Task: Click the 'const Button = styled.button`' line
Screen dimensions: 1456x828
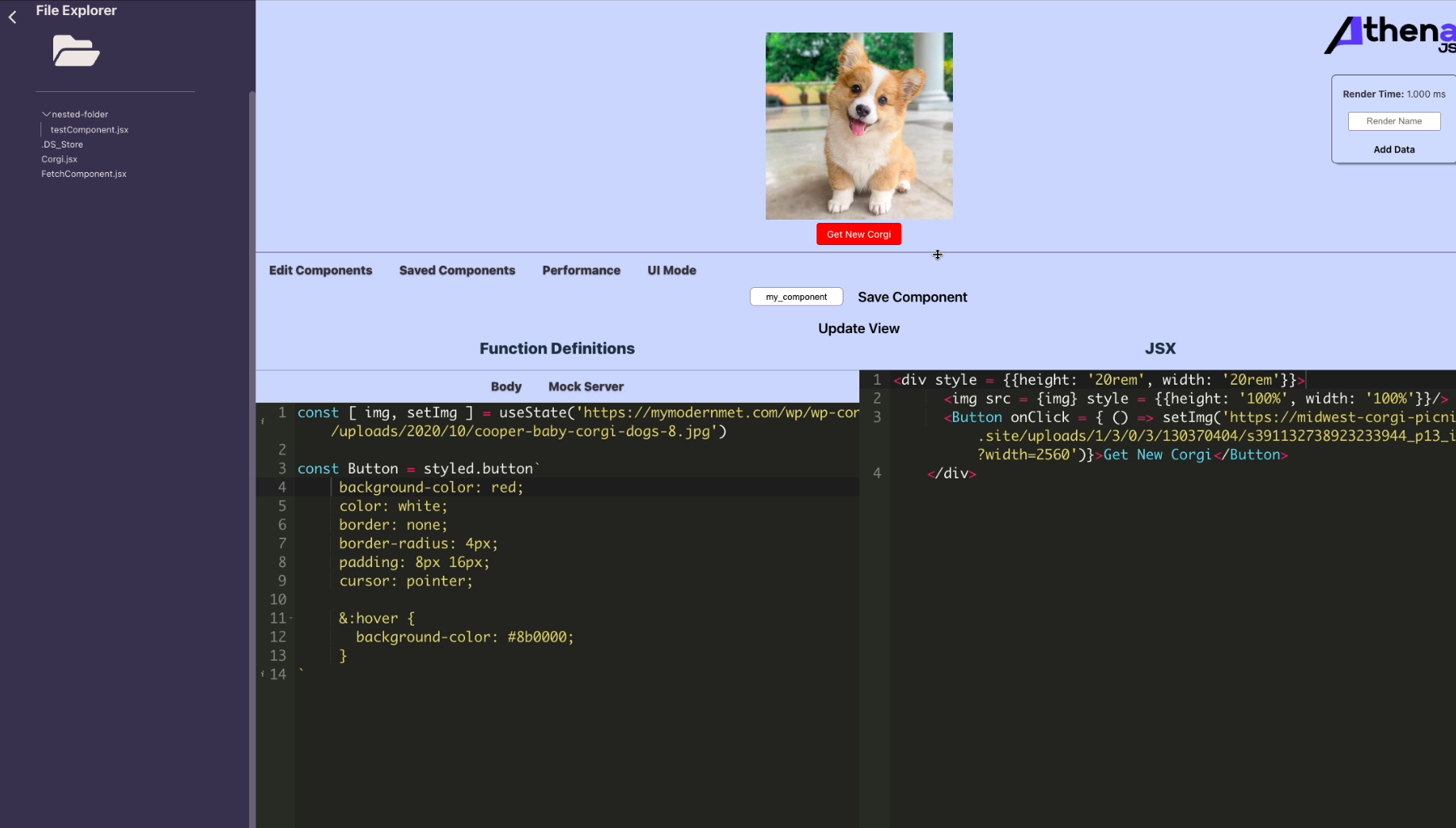Action: 418,469
